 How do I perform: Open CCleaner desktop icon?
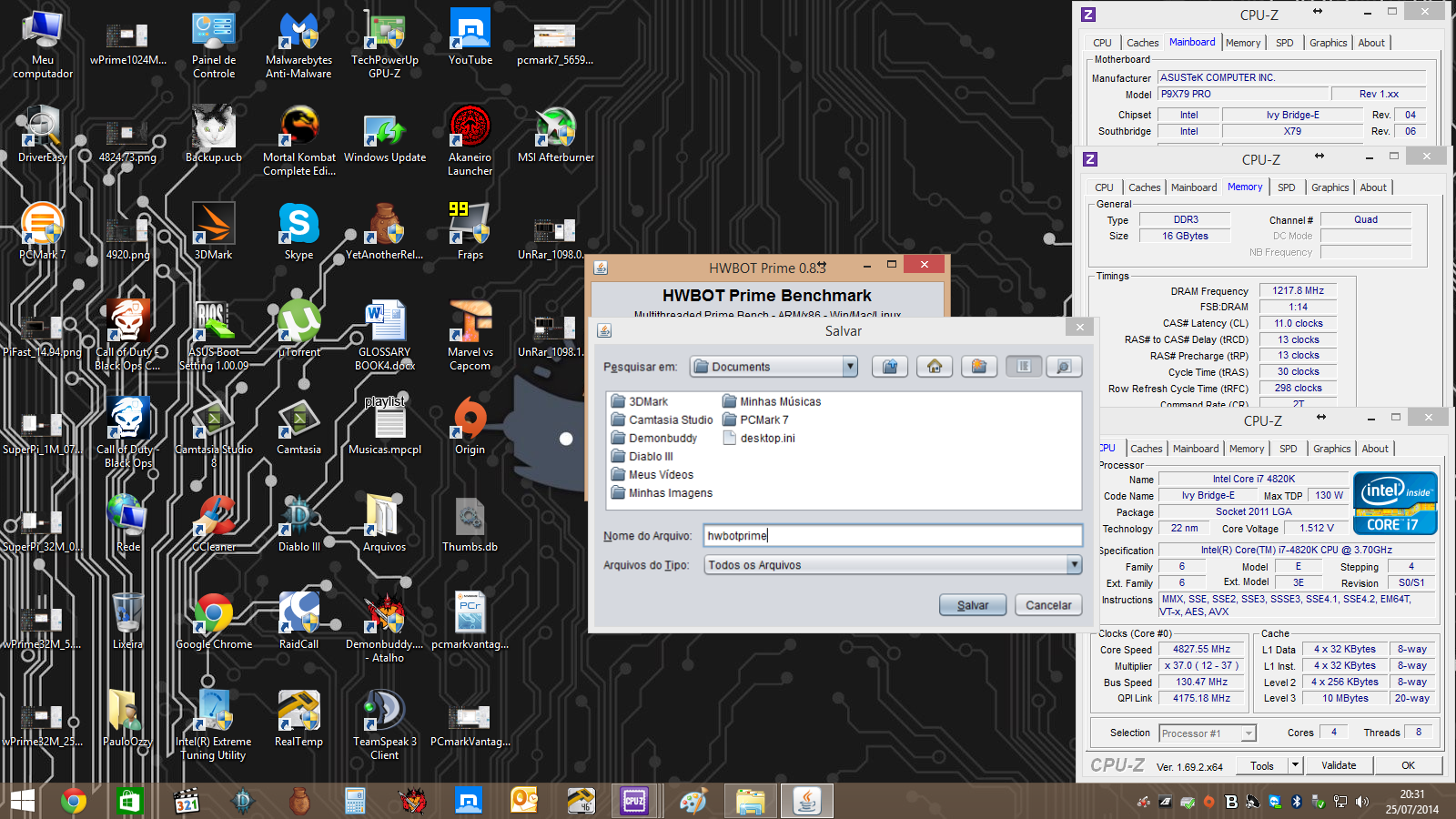click(214, 523)
